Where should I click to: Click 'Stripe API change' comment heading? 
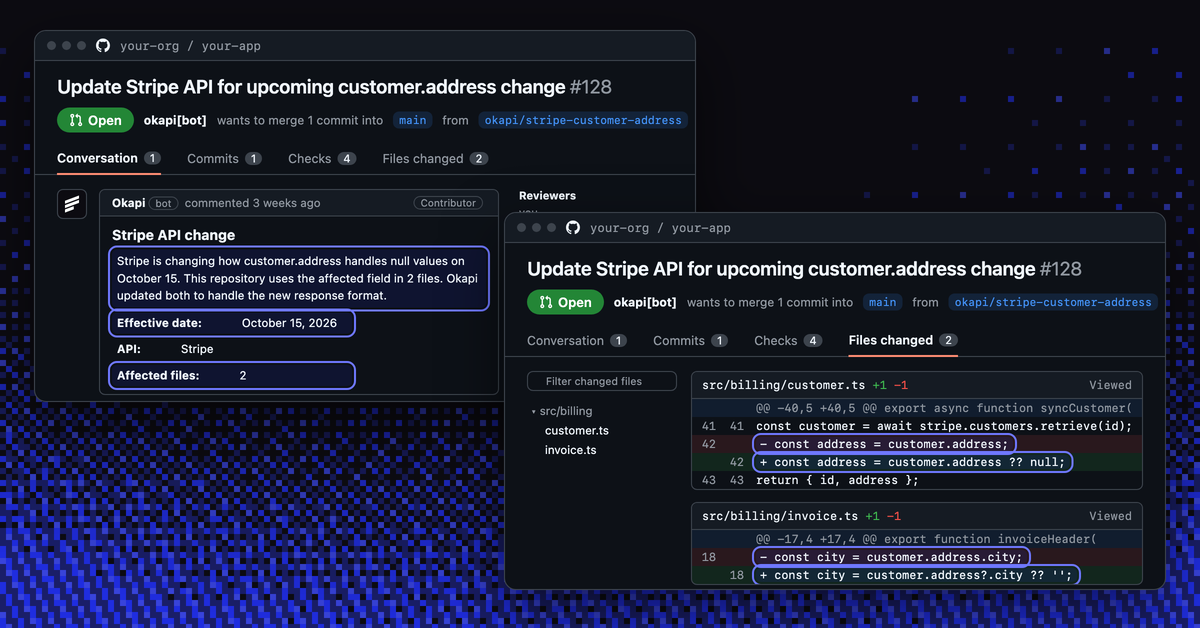coord(174,236)
